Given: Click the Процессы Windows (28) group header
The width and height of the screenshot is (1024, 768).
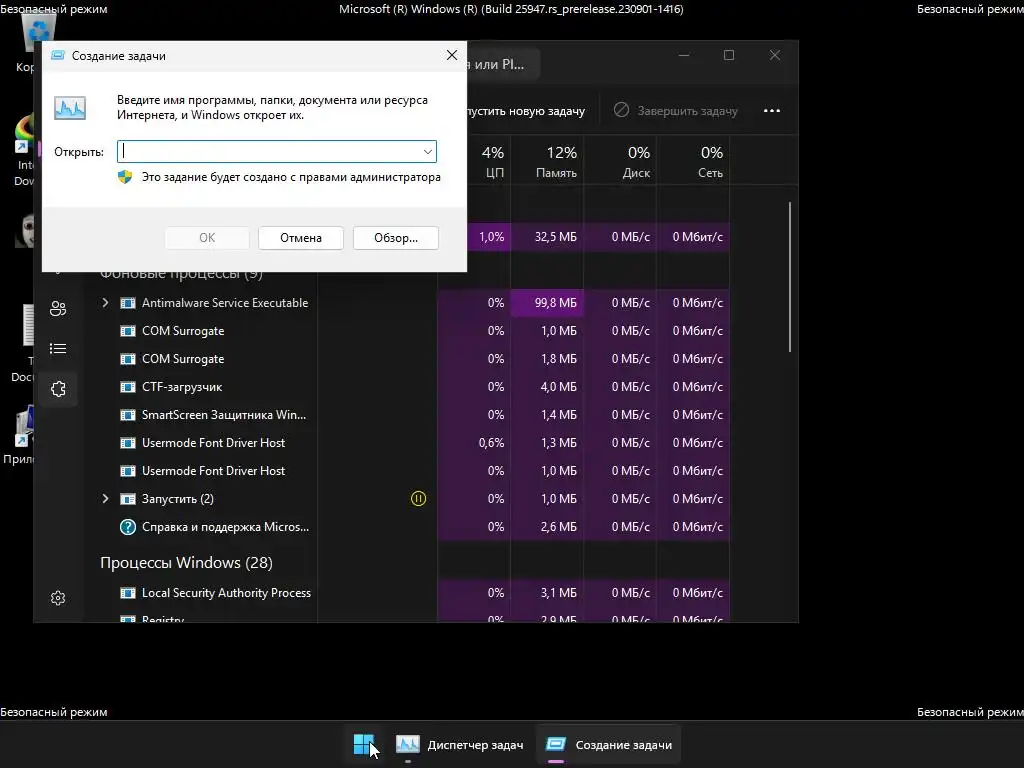Looking at the screenshot, I should (x=186, y=563).
